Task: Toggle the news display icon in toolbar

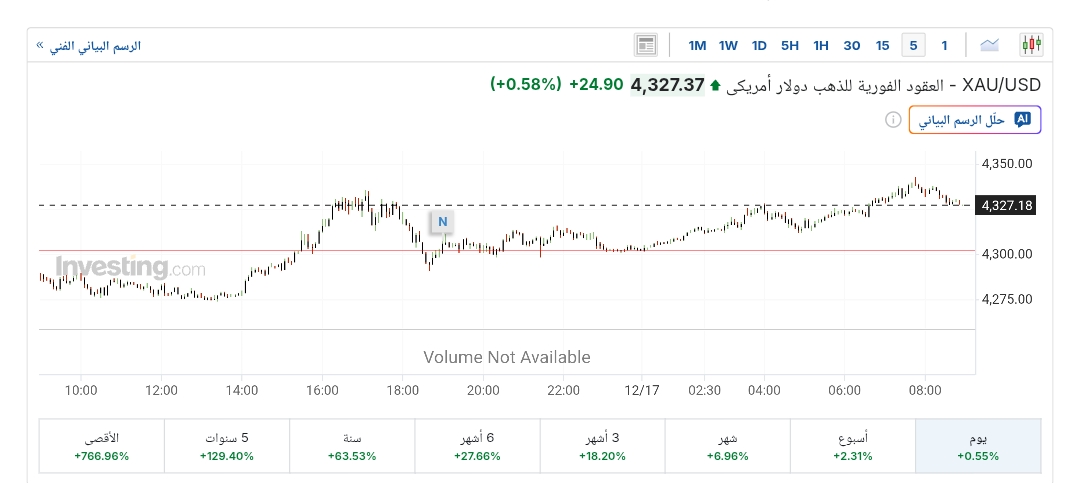Action: [x=645, y=45]
